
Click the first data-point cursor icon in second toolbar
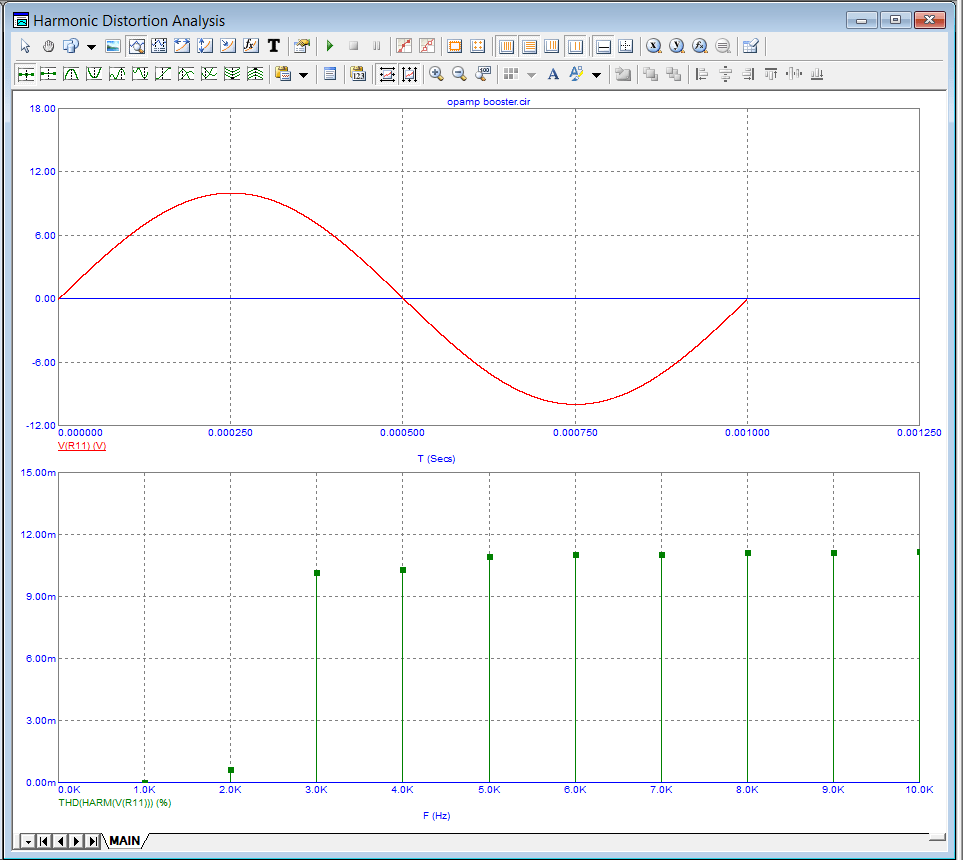tap(26, 74)
